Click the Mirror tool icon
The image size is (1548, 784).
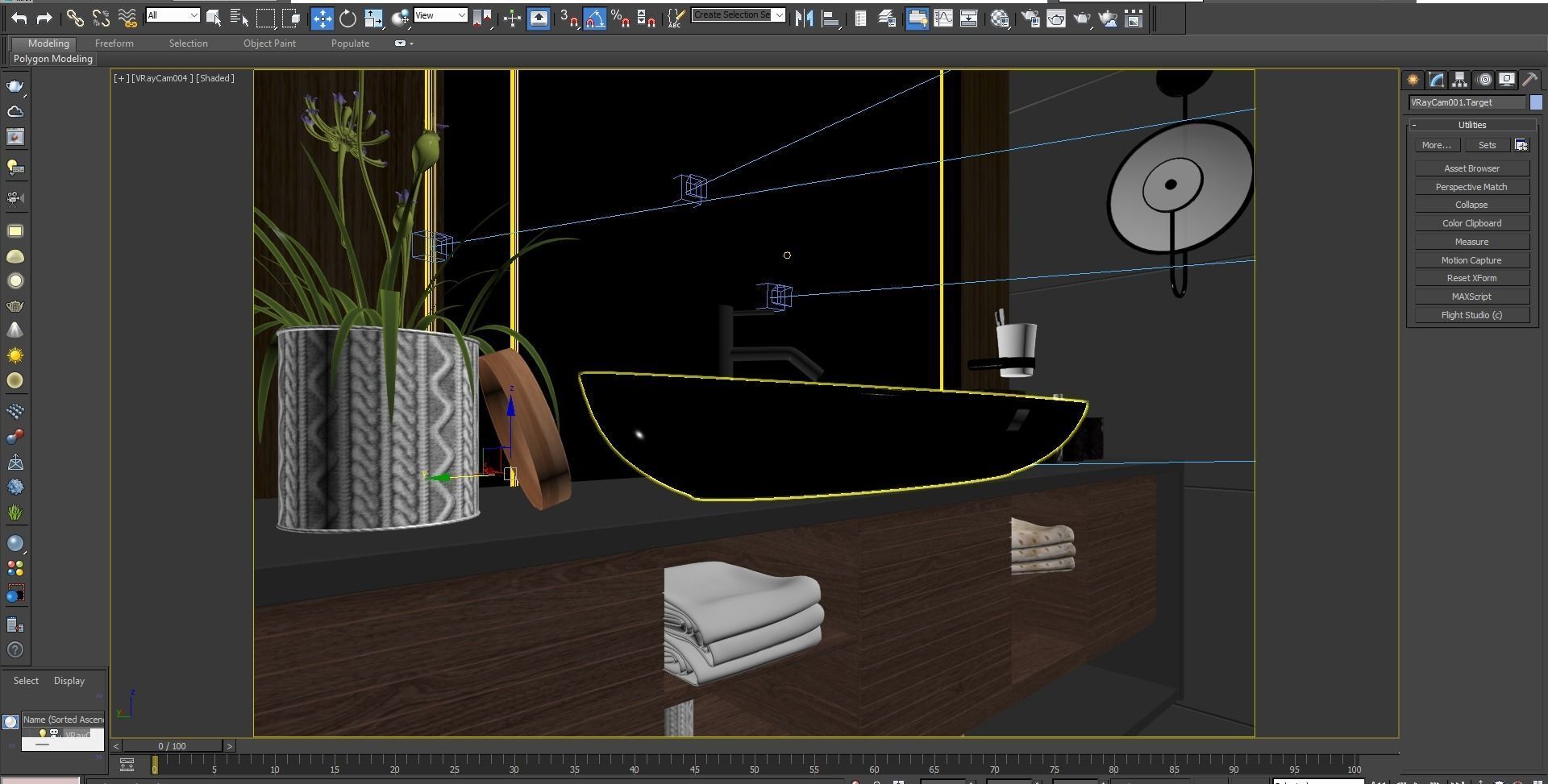[x=804, y=18]
